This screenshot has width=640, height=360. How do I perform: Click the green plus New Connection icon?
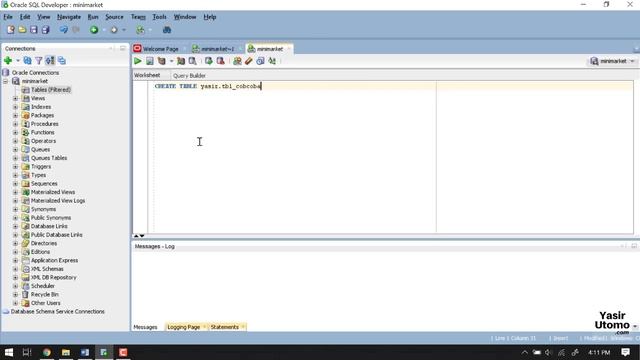click(x=8, y=61)
